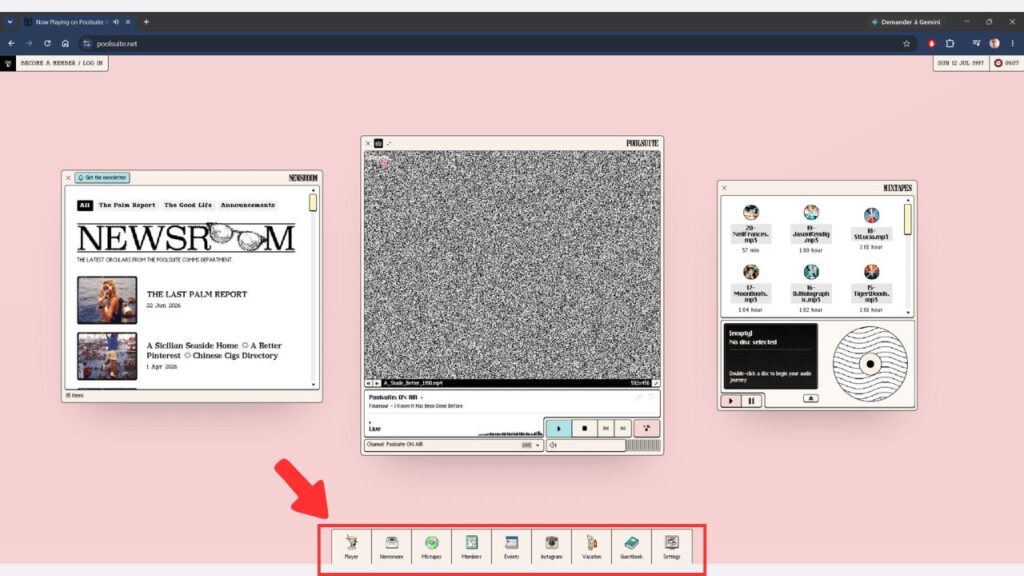Image resolution: width=1024 pixels, height=576 pixels.
Task: Mute the Now Playing on Poolsuite tab
Action: 116,22
